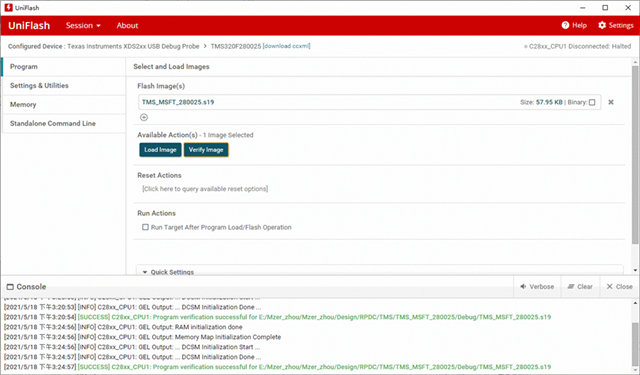Open Standalone Command Line tab
This screenshot has height=375, width=640.
click(64, 123)
